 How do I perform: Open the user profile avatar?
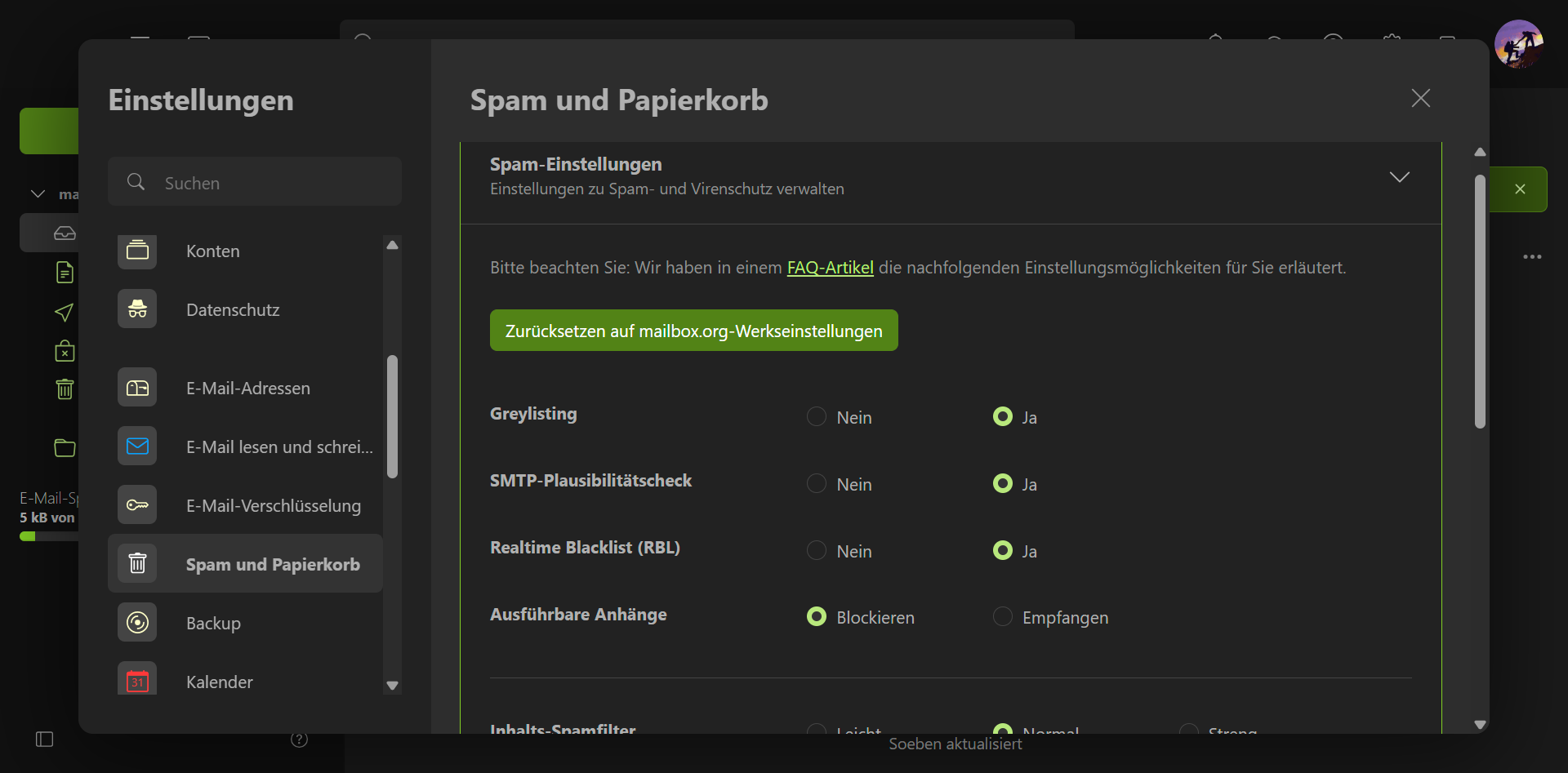1518,44
